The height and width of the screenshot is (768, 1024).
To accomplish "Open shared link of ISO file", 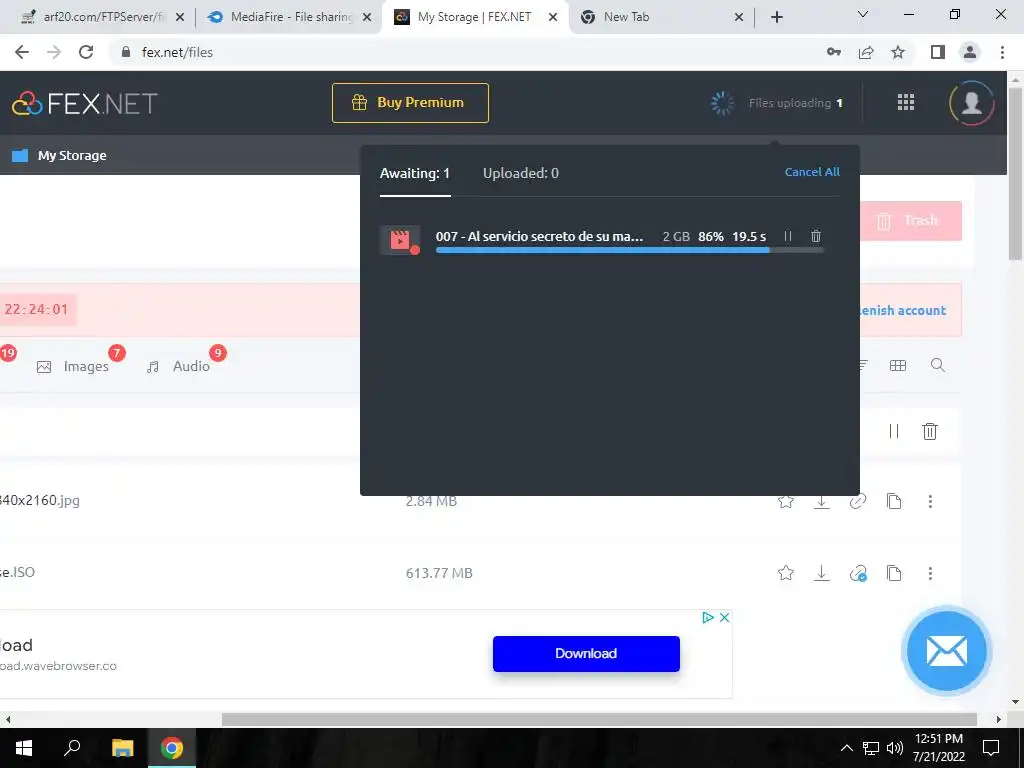I will 857,573.
